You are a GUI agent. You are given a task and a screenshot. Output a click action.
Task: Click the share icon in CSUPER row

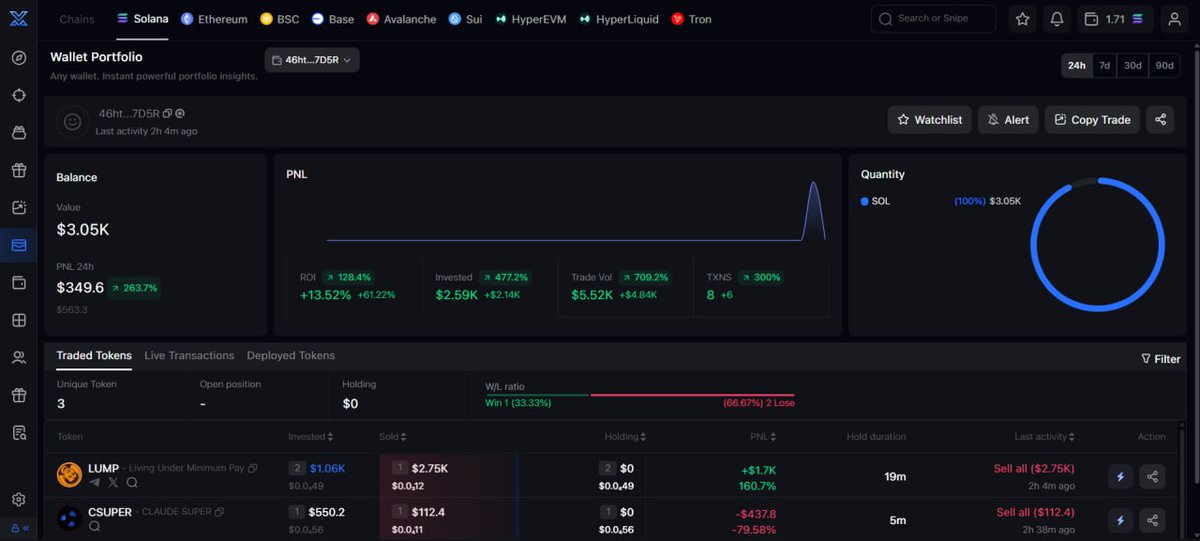[1152, 520]
